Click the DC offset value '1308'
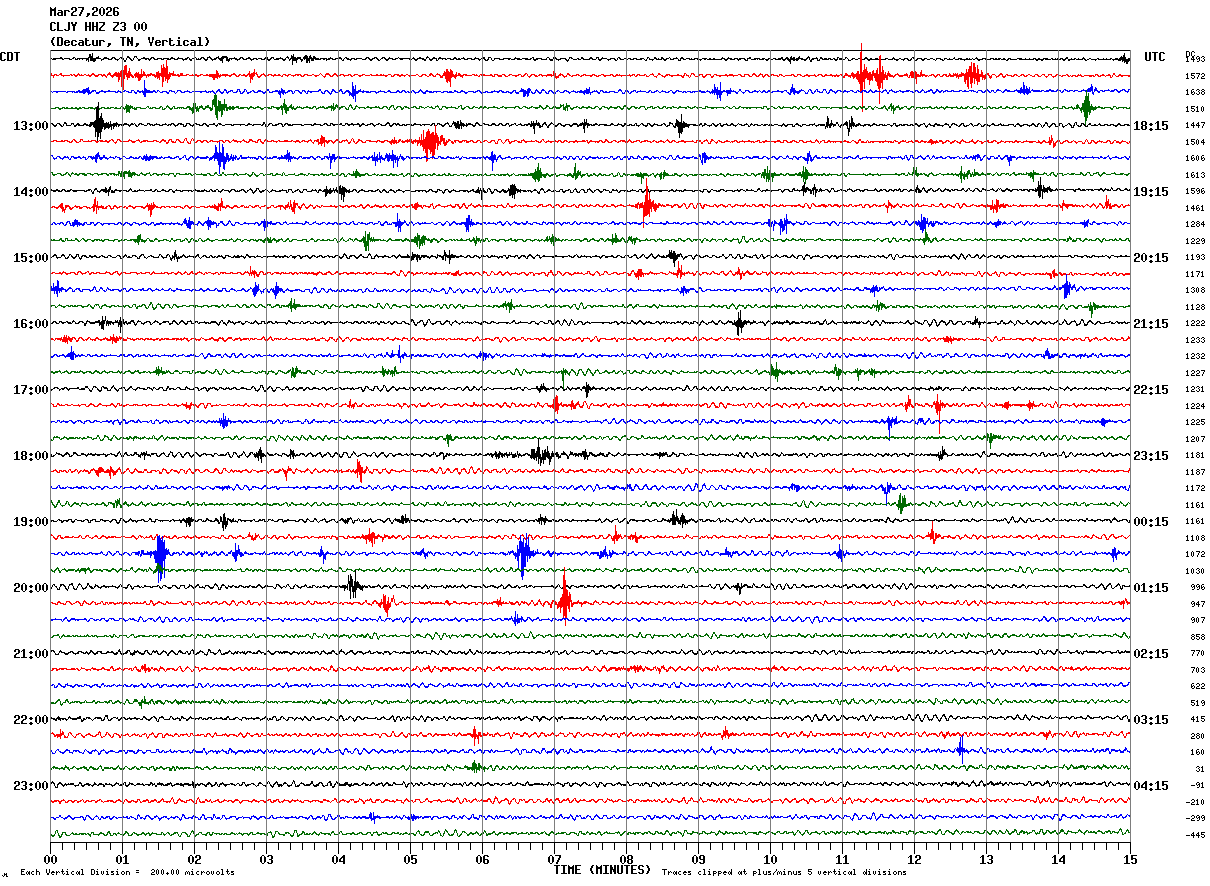 click(1195, 291)
